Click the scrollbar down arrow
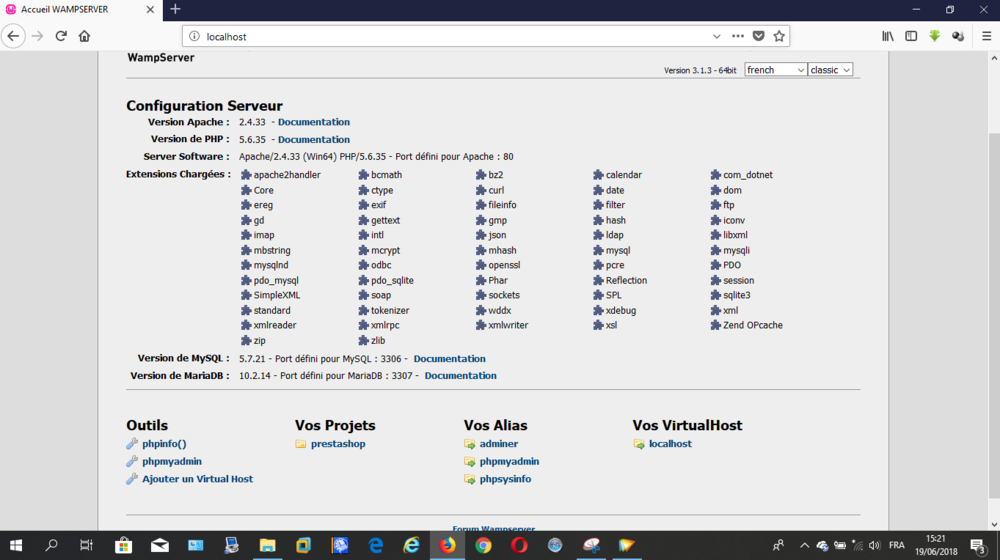The width and height of the screenshot is (1000, 560). (x=994, y=524)
